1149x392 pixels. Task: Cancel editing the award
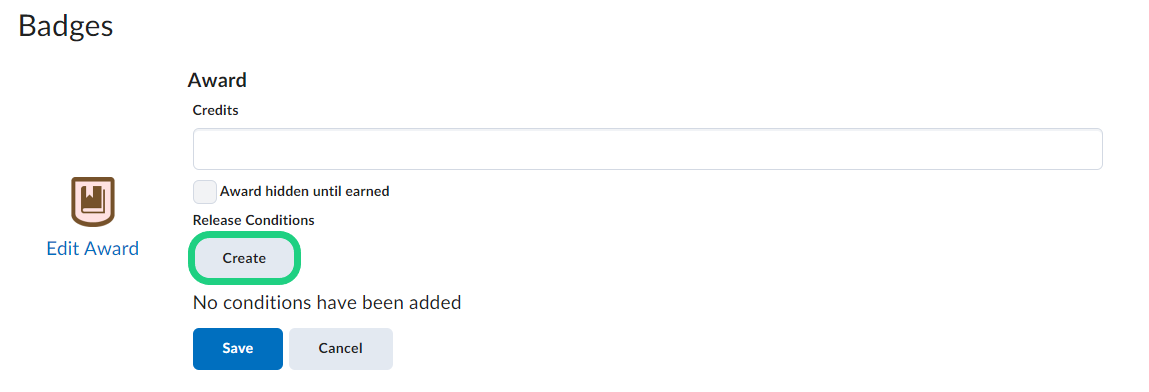(341, 348)
